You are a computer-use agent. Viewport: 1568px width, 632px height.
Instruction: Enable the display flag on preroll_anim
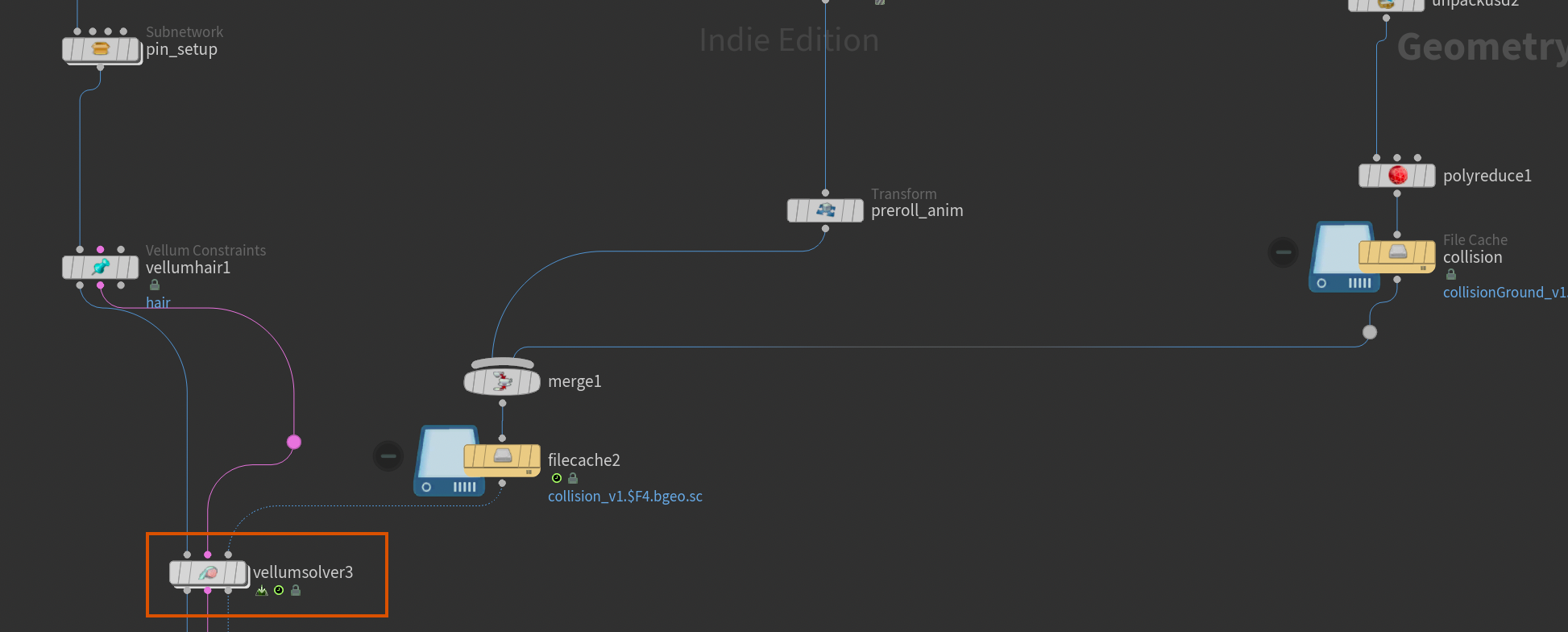(854, 210)
